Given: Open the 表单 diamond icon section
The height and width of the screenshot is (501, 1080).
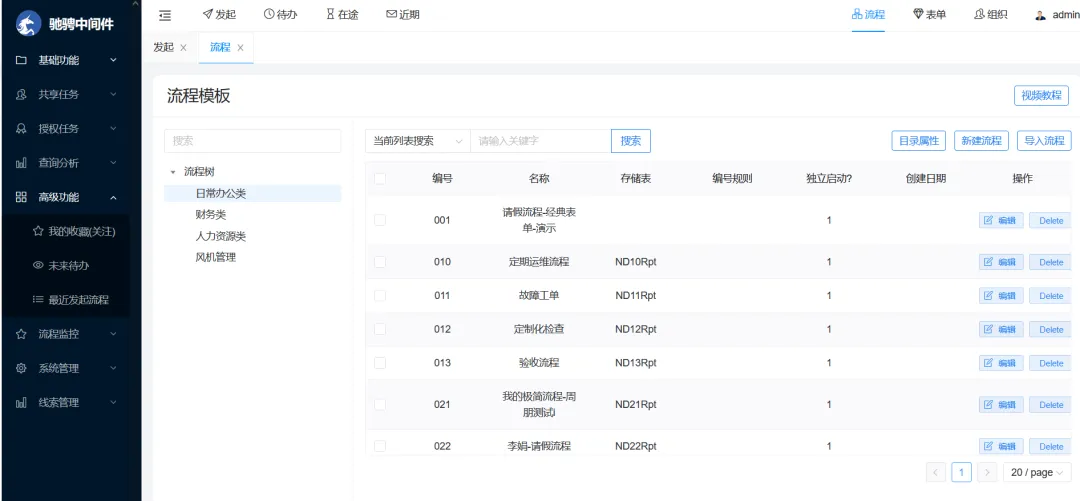Looking at the screenshot, I should pyautogui.click(x=929, y=14).
